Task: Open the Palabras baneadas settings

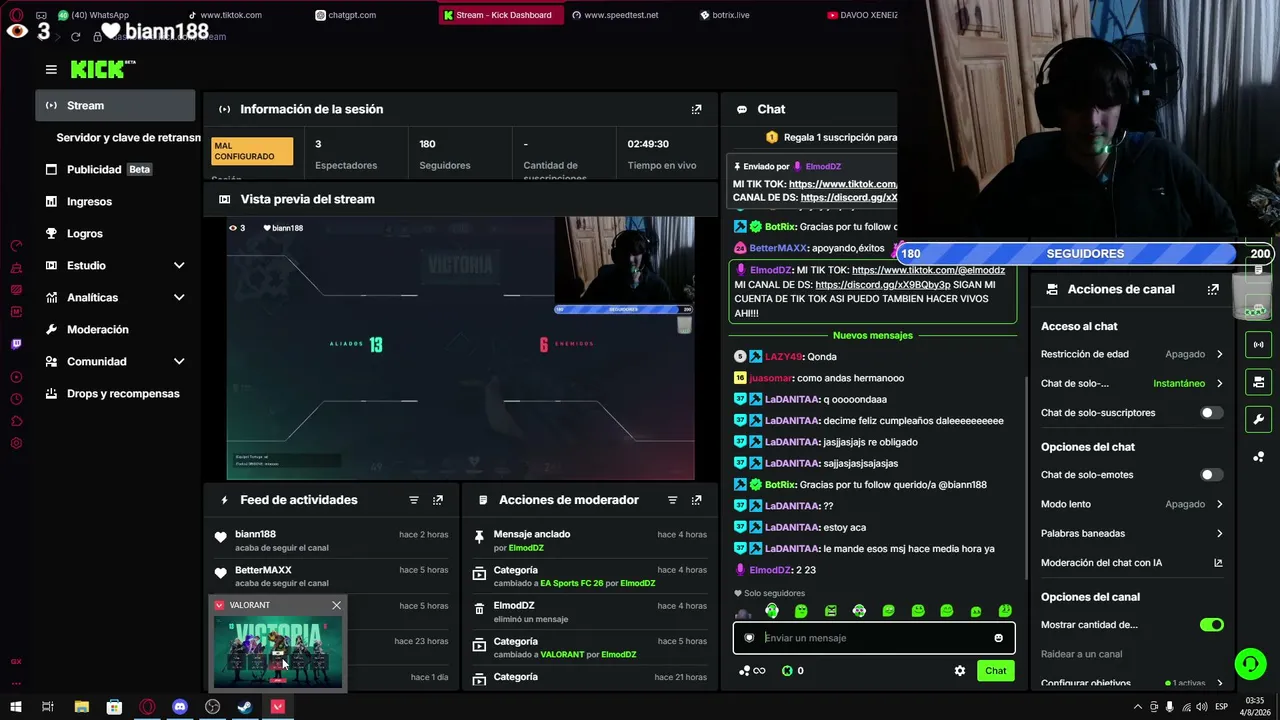Action: pyautogui.click(x=1132, y=533)
